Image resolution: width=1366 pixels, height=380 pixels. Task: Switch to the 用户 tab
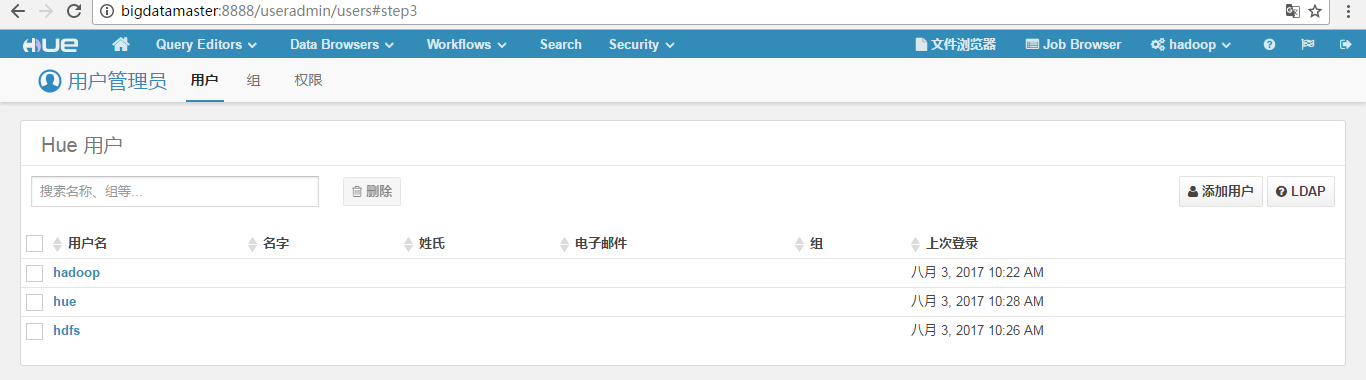pyautogui.click(x=204, y=81)
